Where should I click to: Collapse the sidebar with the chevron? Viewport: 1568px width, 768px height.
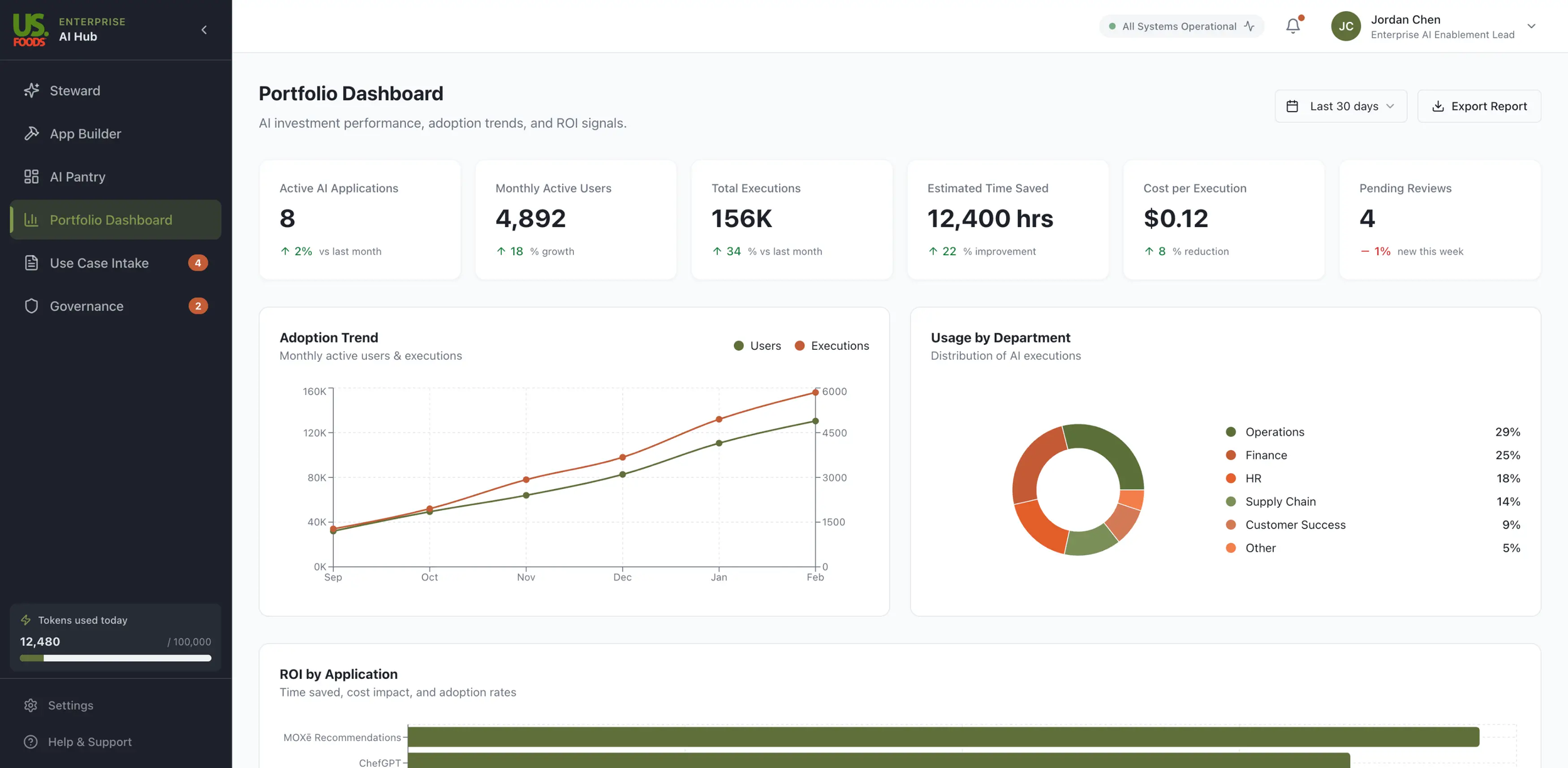pyautogui.click(x=203, y=29)
